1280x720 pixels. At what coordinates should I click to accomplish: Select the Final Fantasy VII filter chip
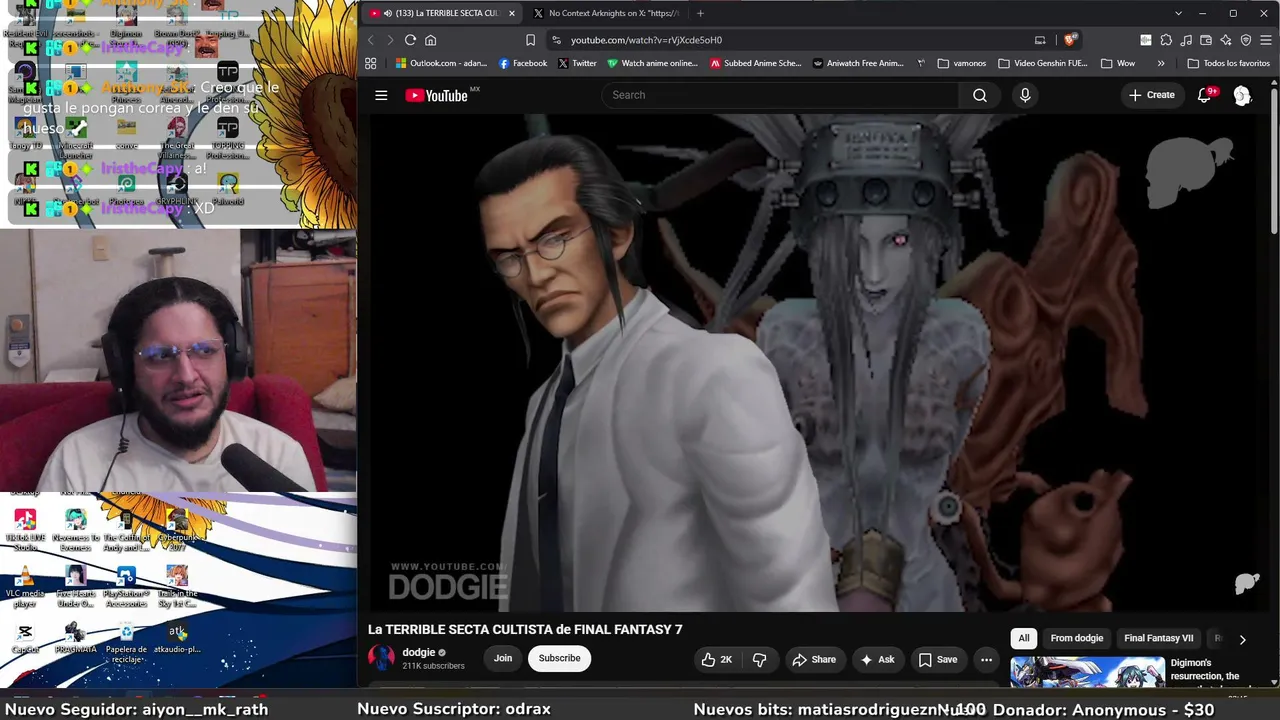click(x=1158, y=638)
